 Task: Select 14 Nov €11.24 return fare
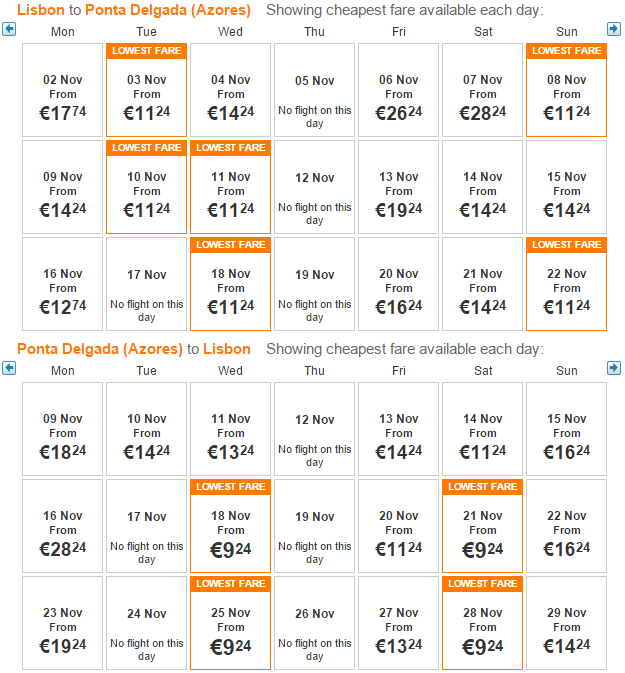click(x=482, y=429)
